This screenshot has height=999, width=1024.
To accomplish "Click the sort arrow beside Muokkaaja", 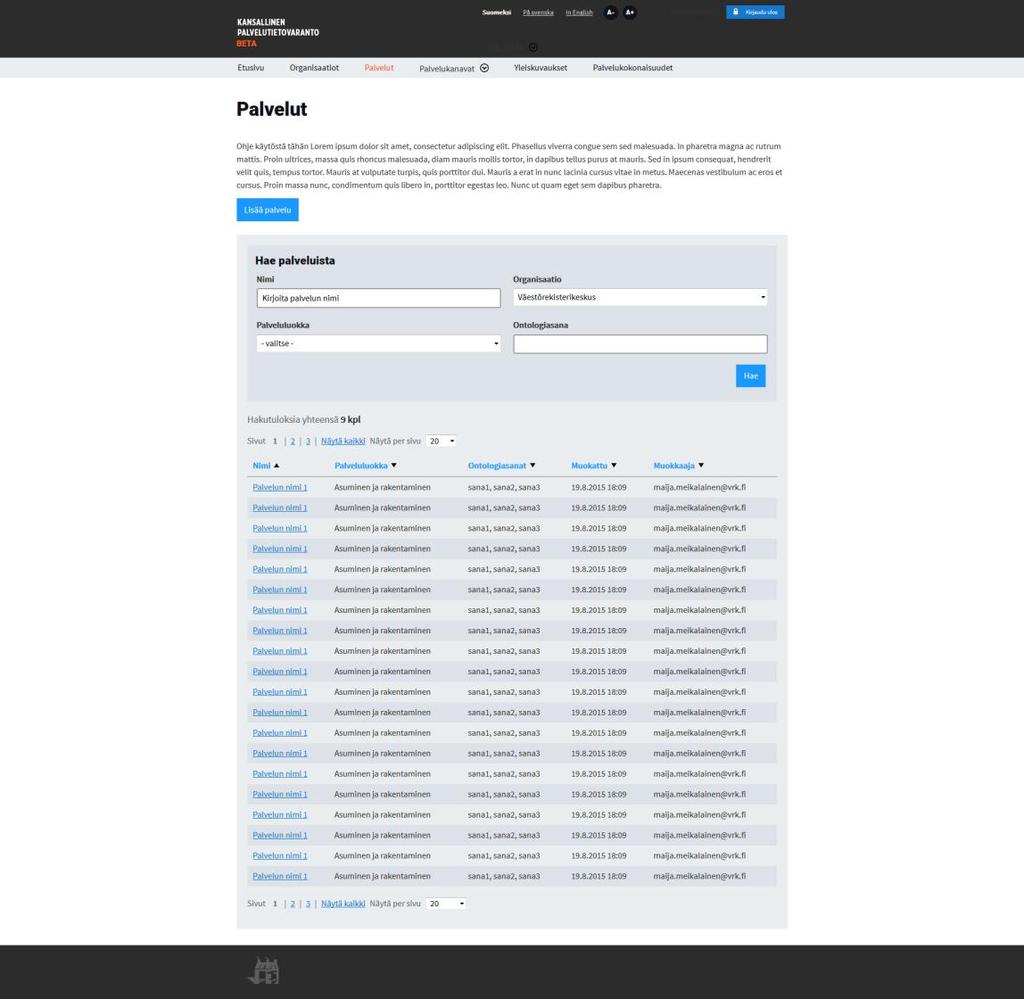I will (701, 466).
